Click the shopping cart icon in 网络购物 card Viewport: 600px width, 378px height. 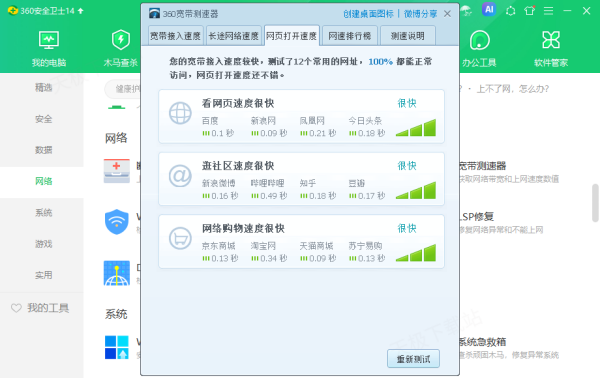(180, 238)
